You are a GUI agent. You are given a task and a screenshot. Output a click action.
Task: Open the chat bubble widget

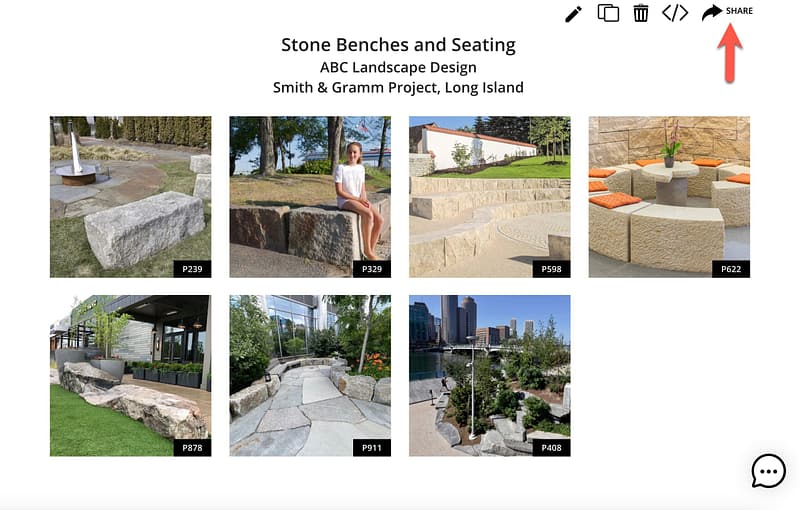pos(768,470)
